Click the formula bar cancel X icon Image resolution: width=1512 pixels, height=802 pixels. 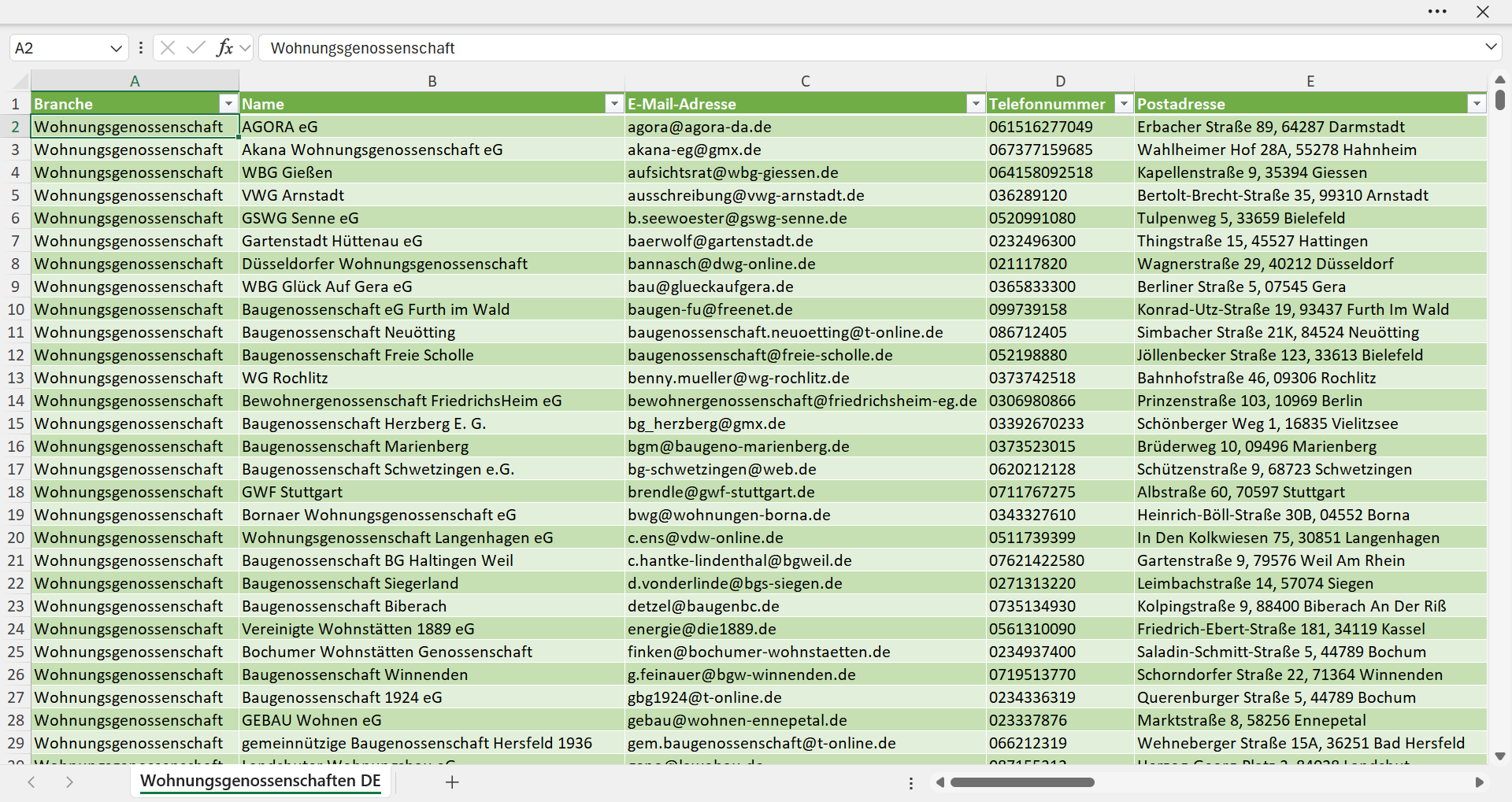(x=167, y=48)
